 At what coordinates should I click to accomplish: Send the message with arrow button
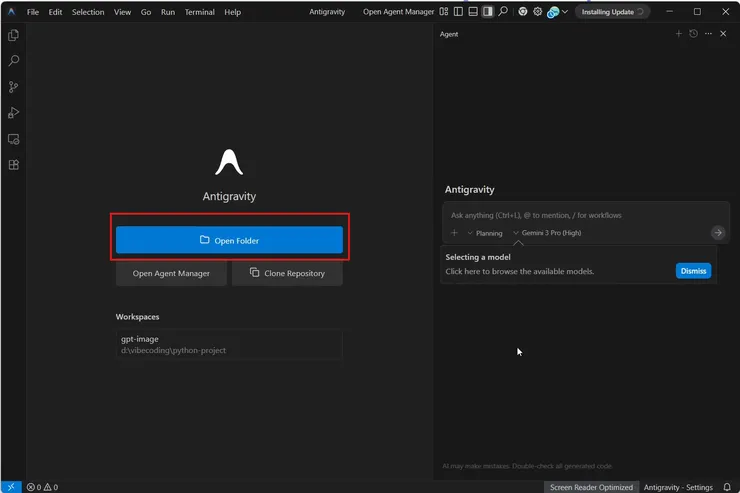pyautogui.click(x=718, y=233)
